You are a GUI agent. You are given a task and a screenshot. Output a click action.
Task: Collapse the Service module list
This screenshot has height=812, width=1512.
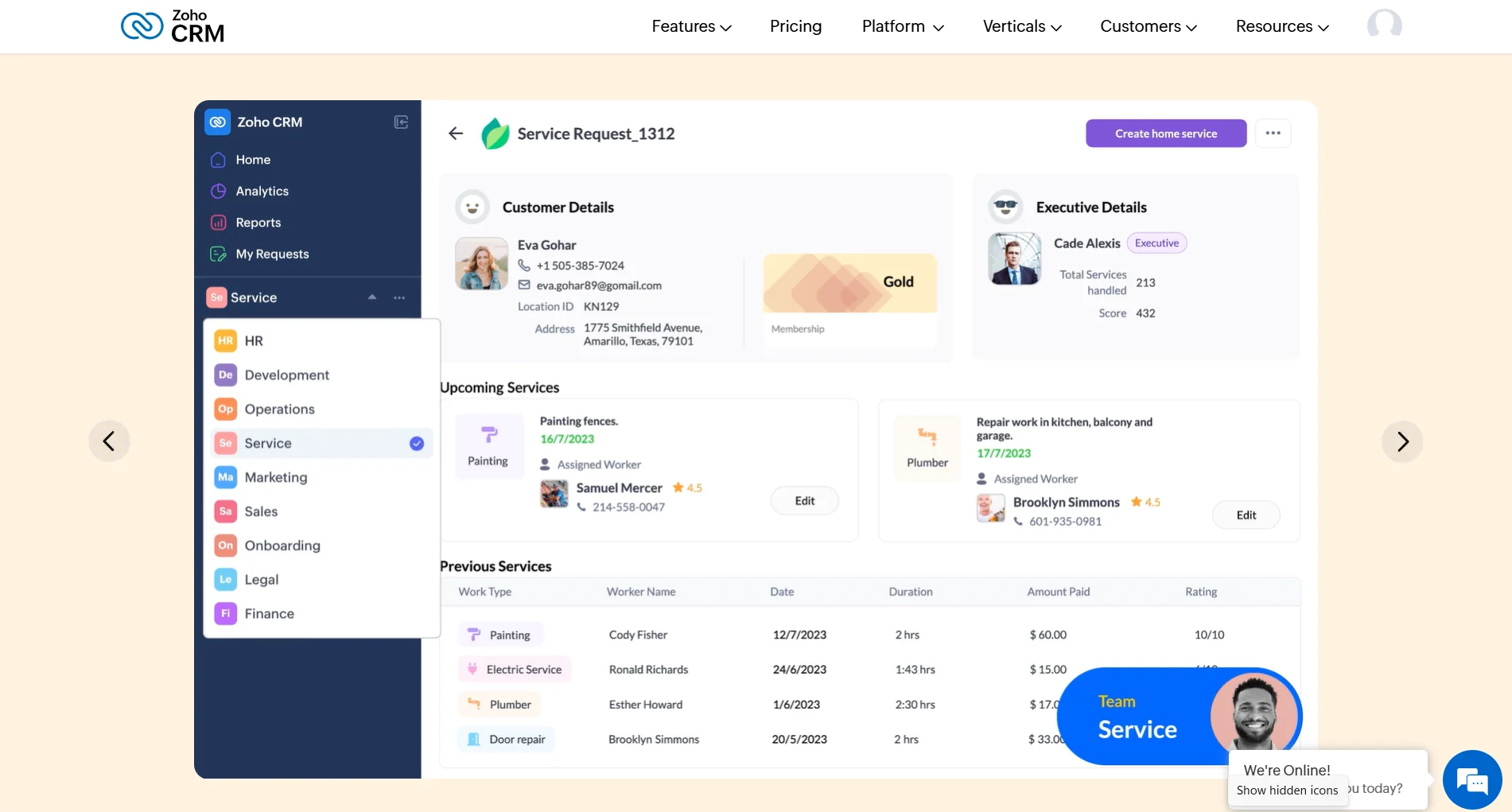pos(371,297)
